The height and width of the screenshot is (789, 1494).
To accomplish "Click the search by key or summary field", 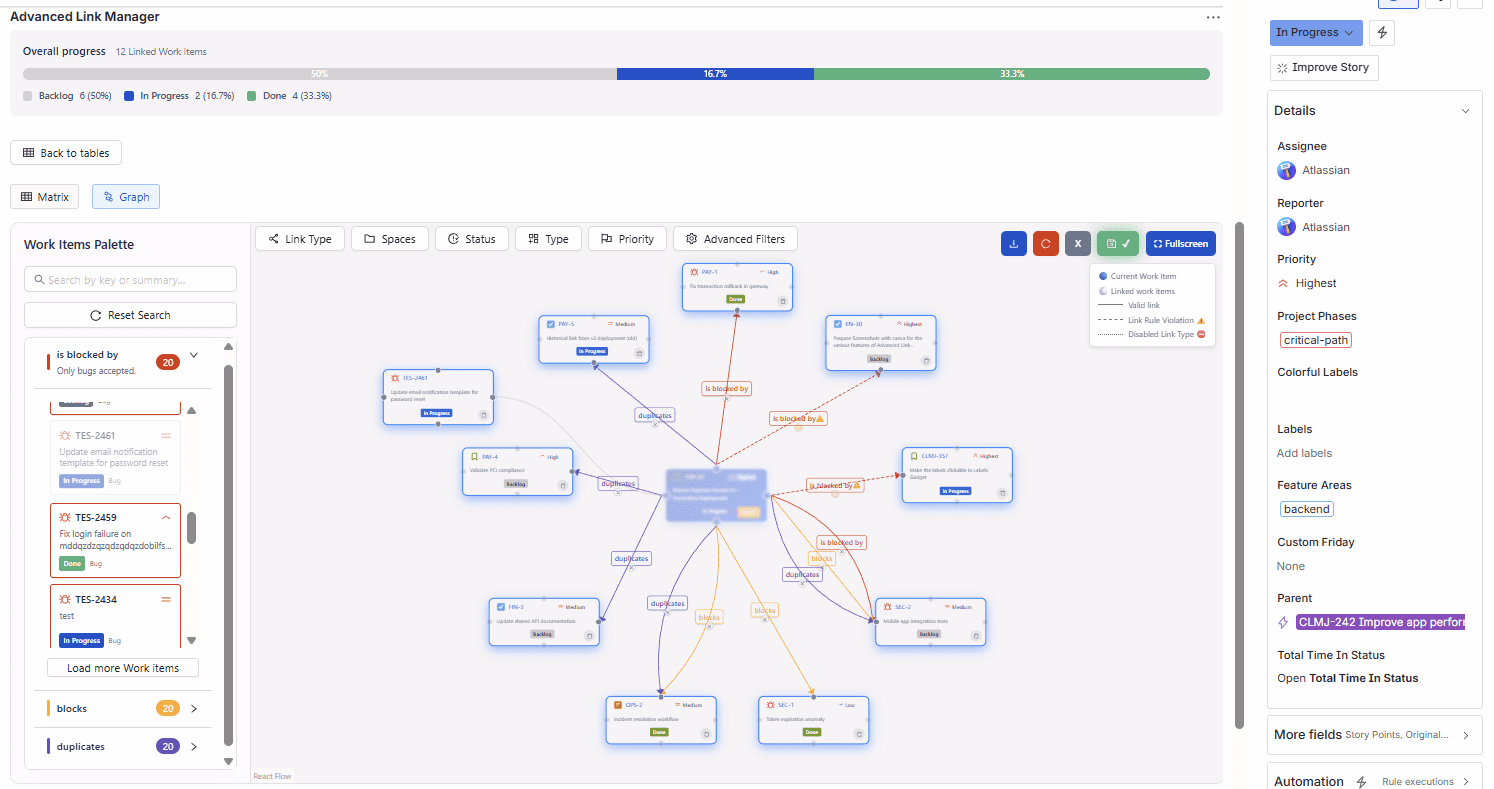I will coord(130,279).
